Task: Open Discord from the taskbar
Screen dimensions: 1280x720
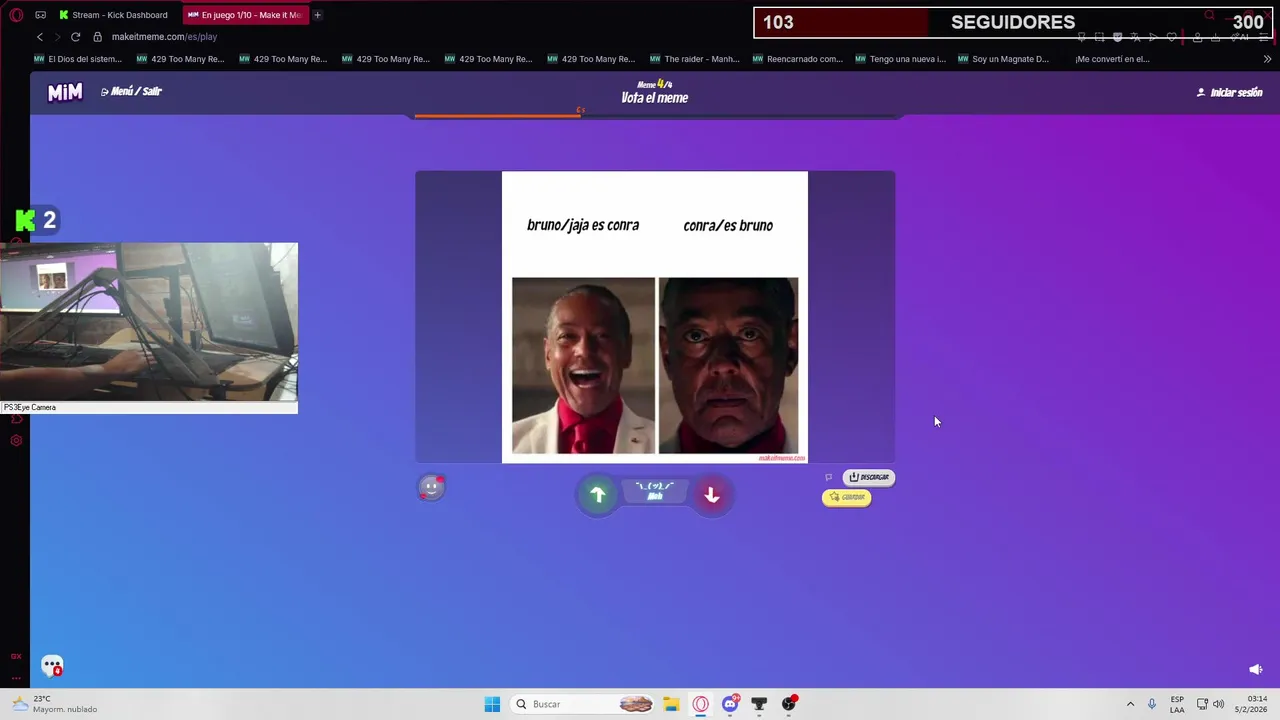Action: (x=731, y=704)
